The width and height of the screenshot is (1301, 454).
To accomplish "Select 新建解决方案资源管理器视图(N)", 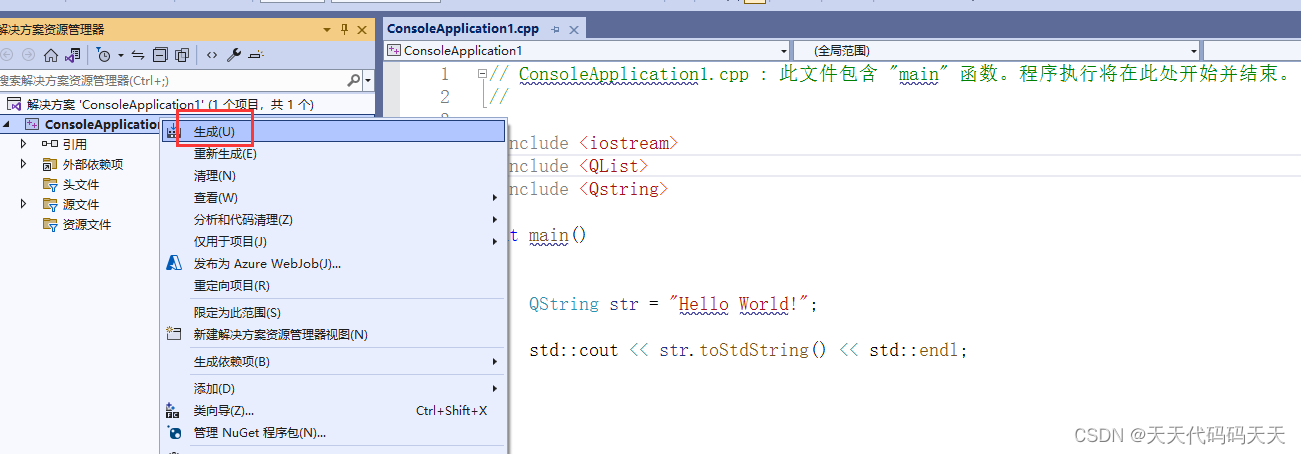I will click(x=333, y=334).
